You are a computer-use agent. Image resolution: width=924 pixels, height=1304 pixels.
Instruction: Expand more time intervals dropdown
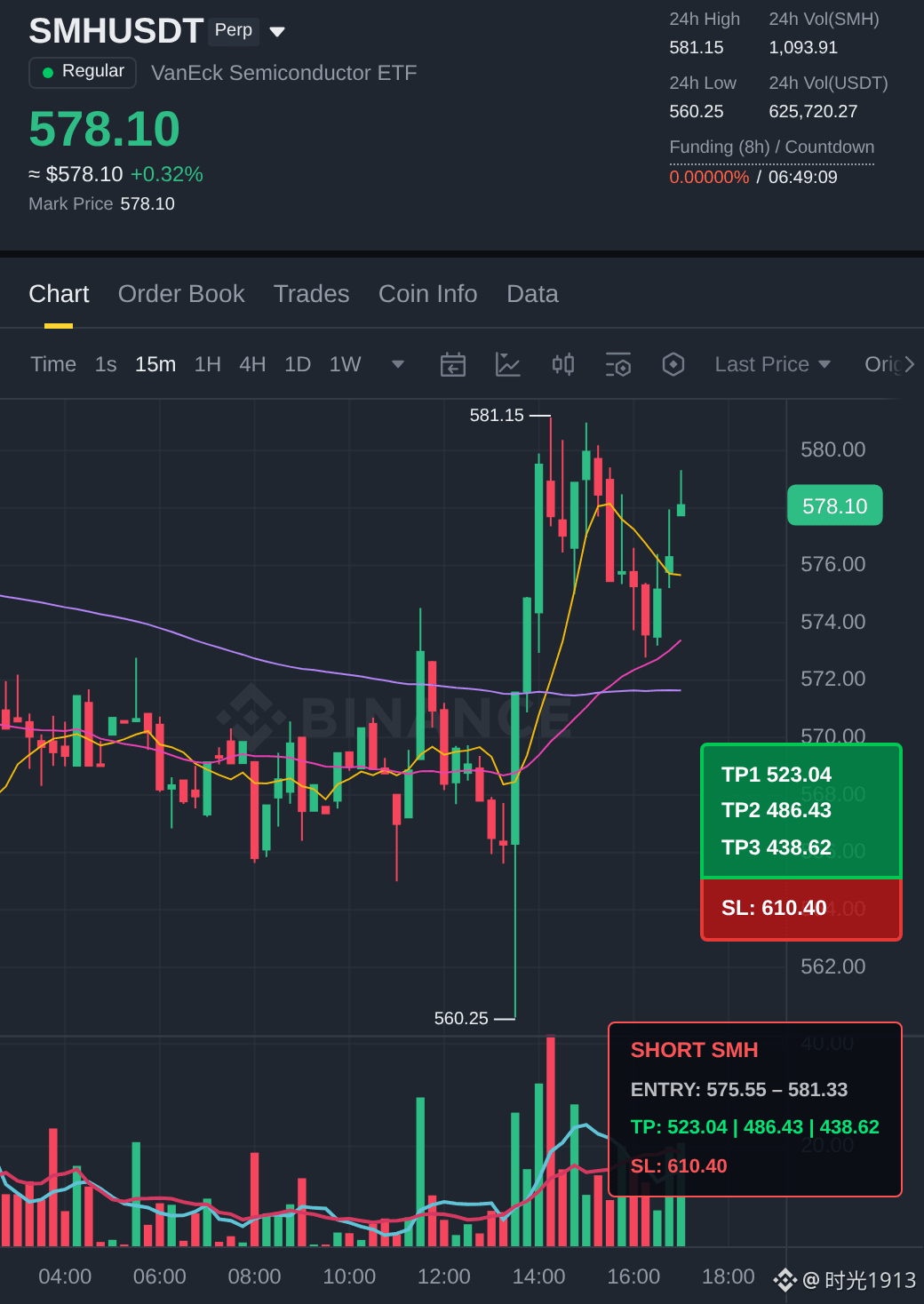click(x=398, y=364)
